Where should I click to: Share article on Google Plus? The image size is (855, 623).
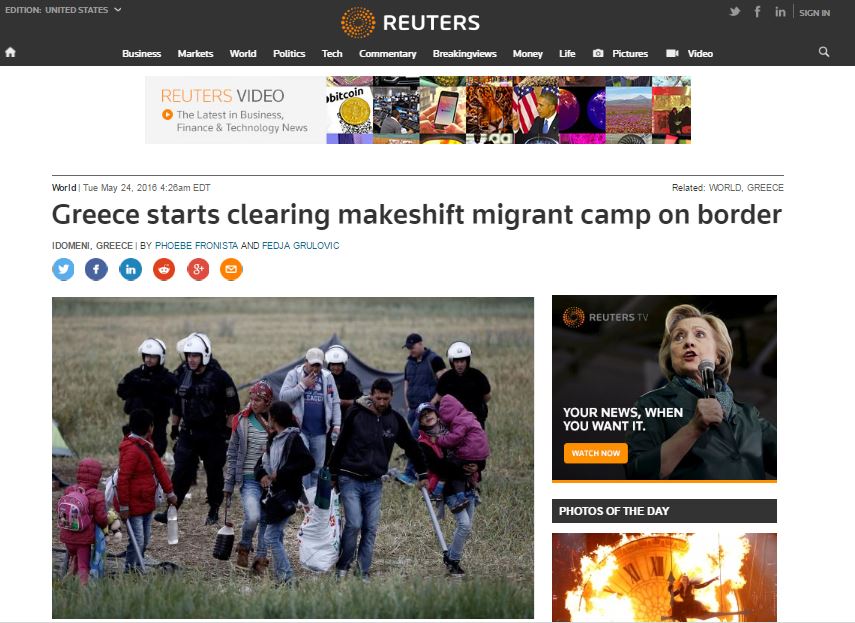point(198,269)
